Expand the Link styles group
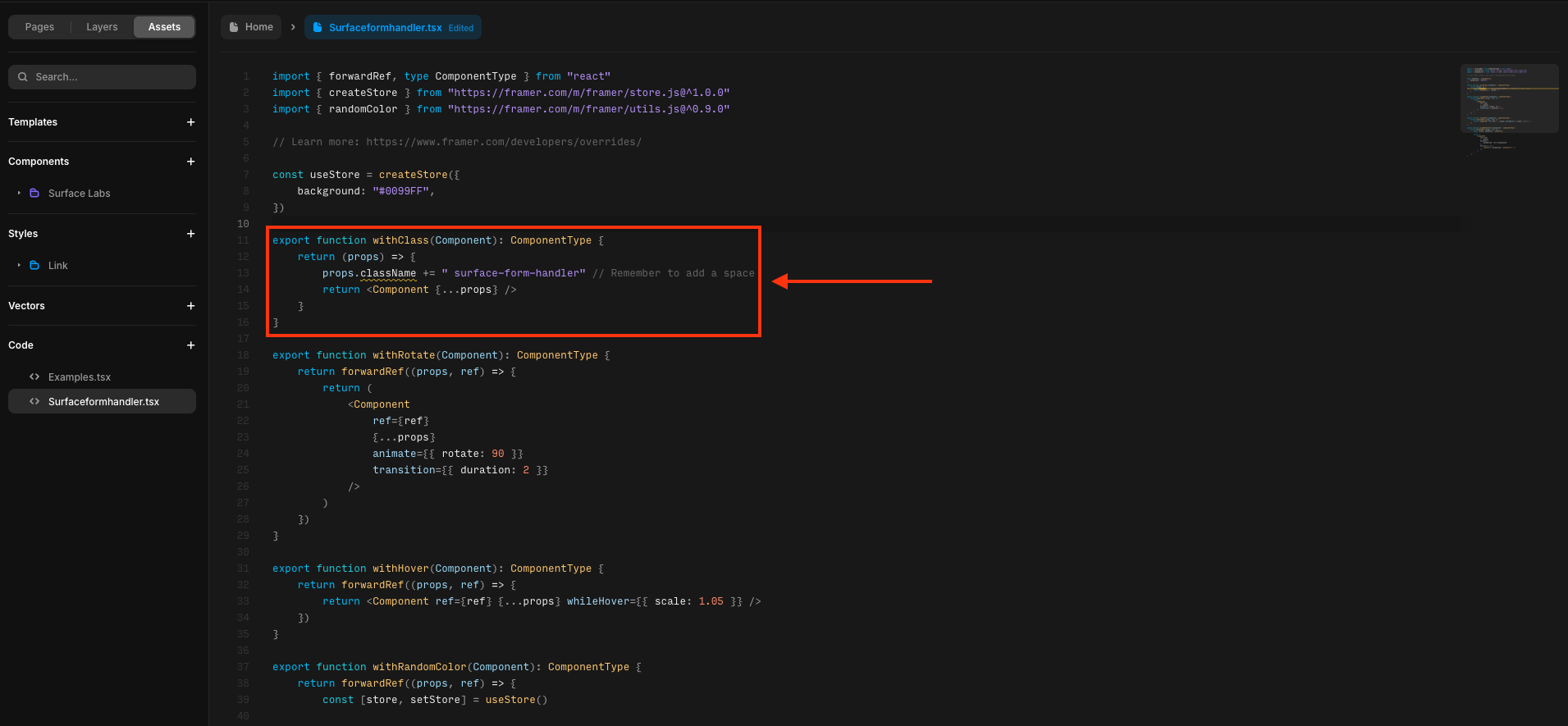 [x=19, y=266]
